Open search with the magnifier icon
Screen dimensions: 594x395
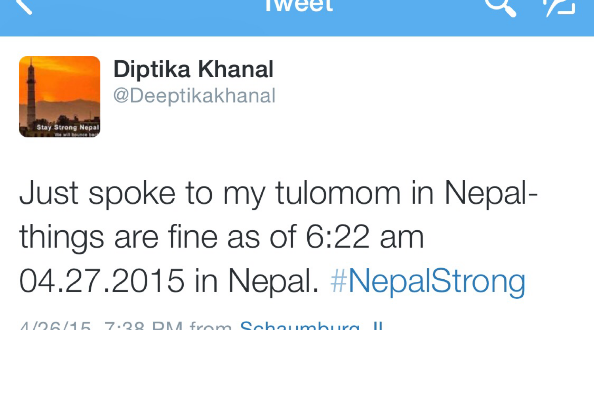pos(501,7)
